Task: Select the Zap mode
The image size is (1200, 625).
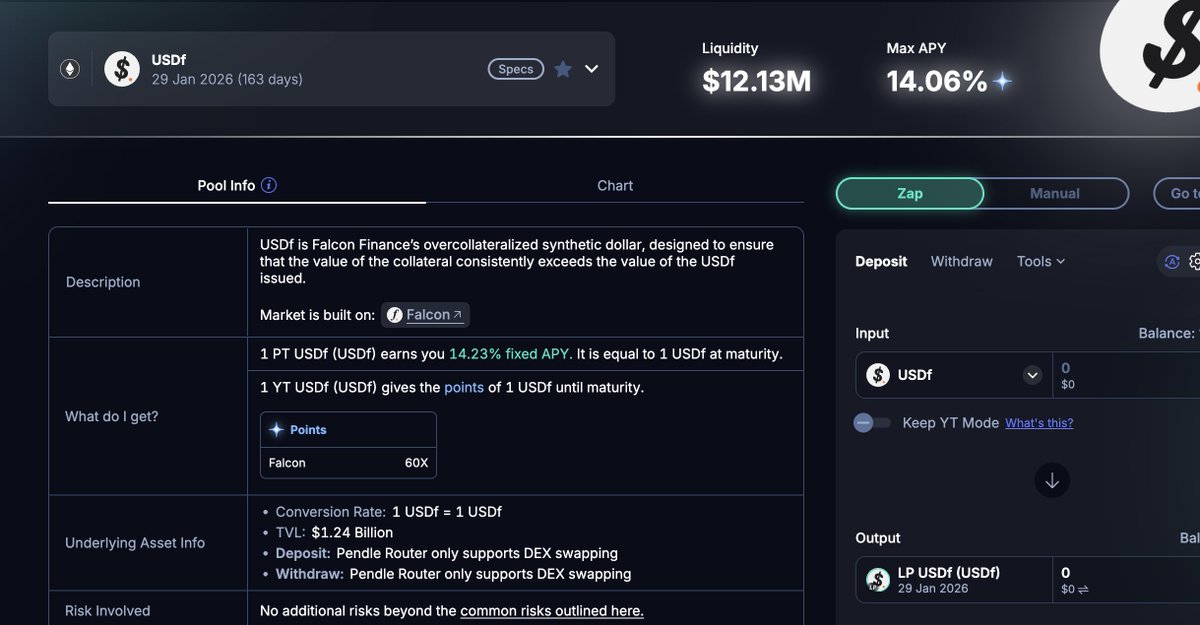Action: pyautogui.click(x=910, y=193)
